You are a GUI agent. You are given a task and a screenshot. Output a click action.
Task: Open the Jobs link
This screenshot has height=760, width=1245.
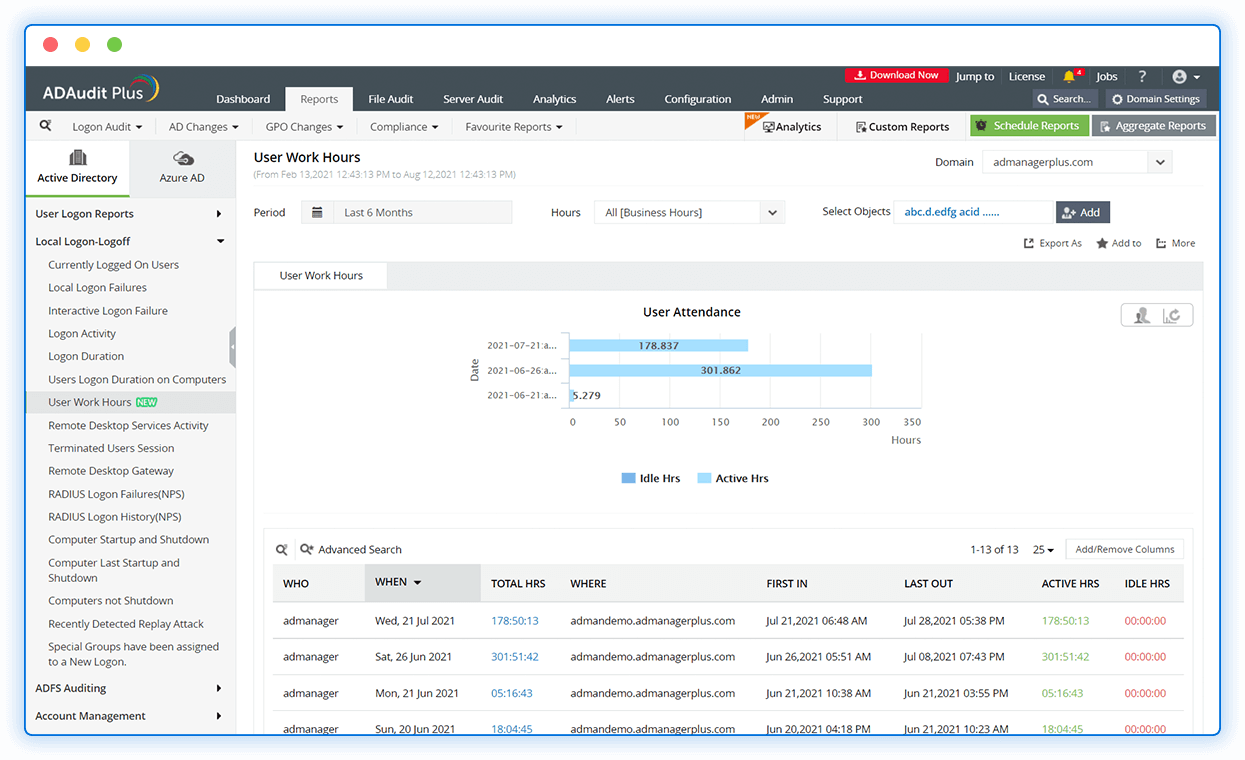[x=1107, y=76]
